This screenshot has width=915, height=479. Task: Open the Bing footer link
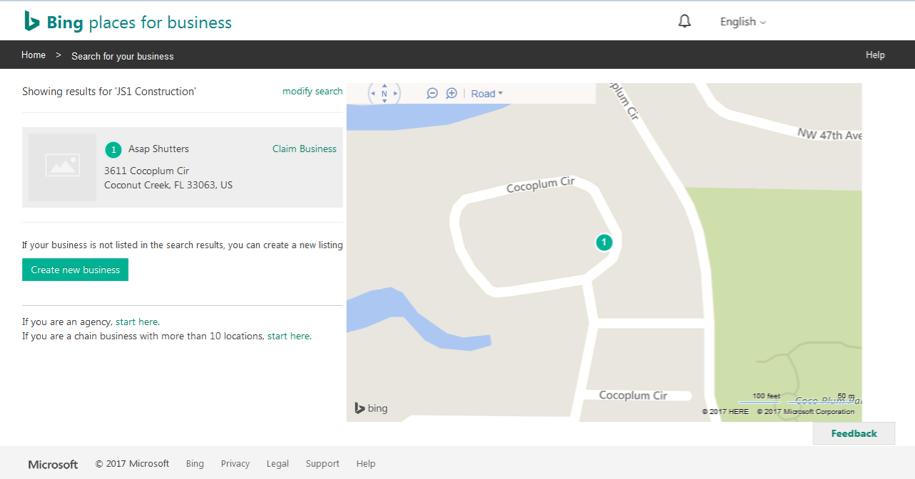click(195, 464)
